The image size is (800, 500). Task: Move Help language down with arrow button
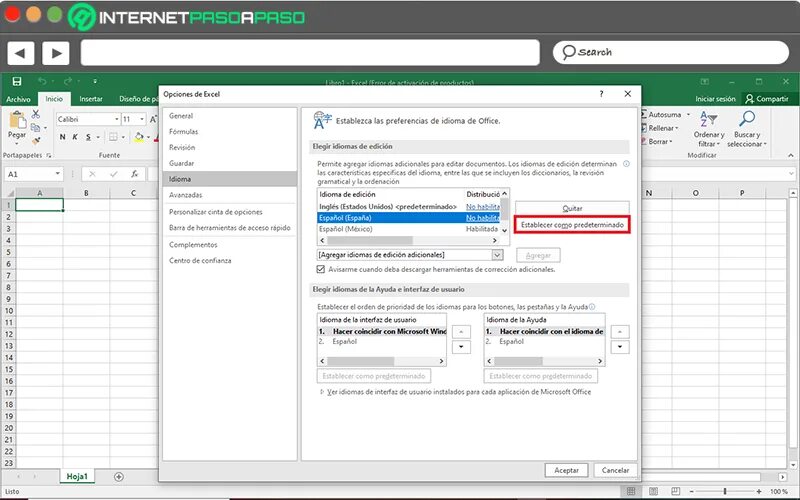pos(620,347)
